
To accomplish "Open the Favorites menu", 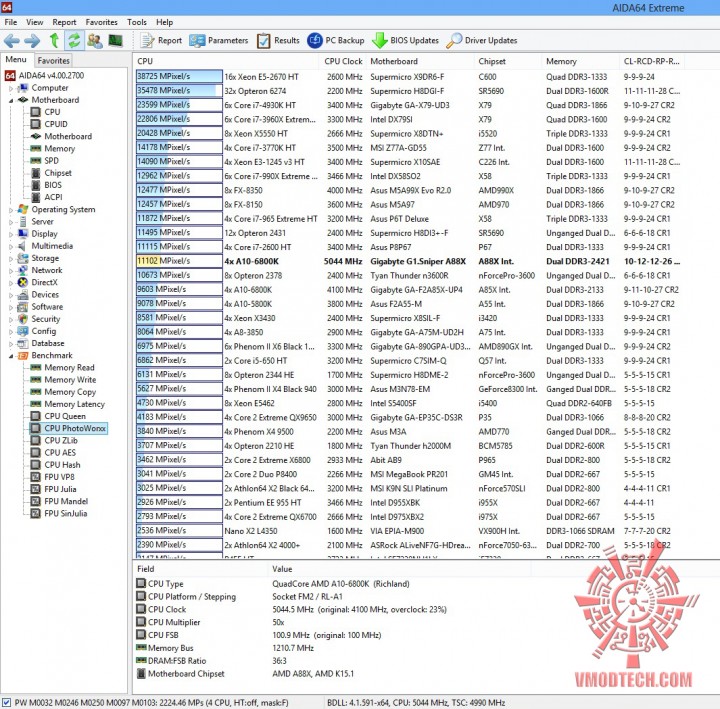I will (101, 22).
